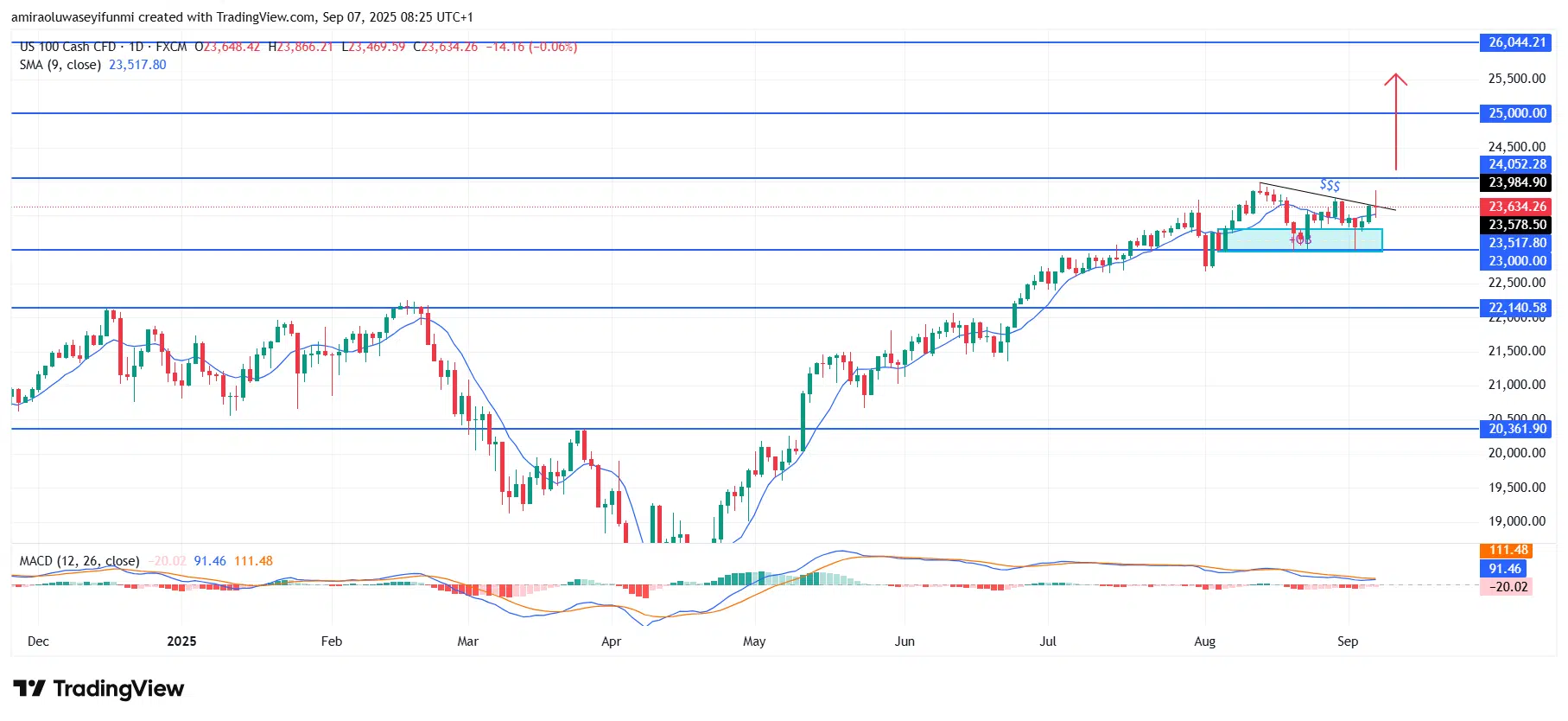Click the MACD legend value 111.48
This screenshot has height=721, width=1568.
point(253,561)
